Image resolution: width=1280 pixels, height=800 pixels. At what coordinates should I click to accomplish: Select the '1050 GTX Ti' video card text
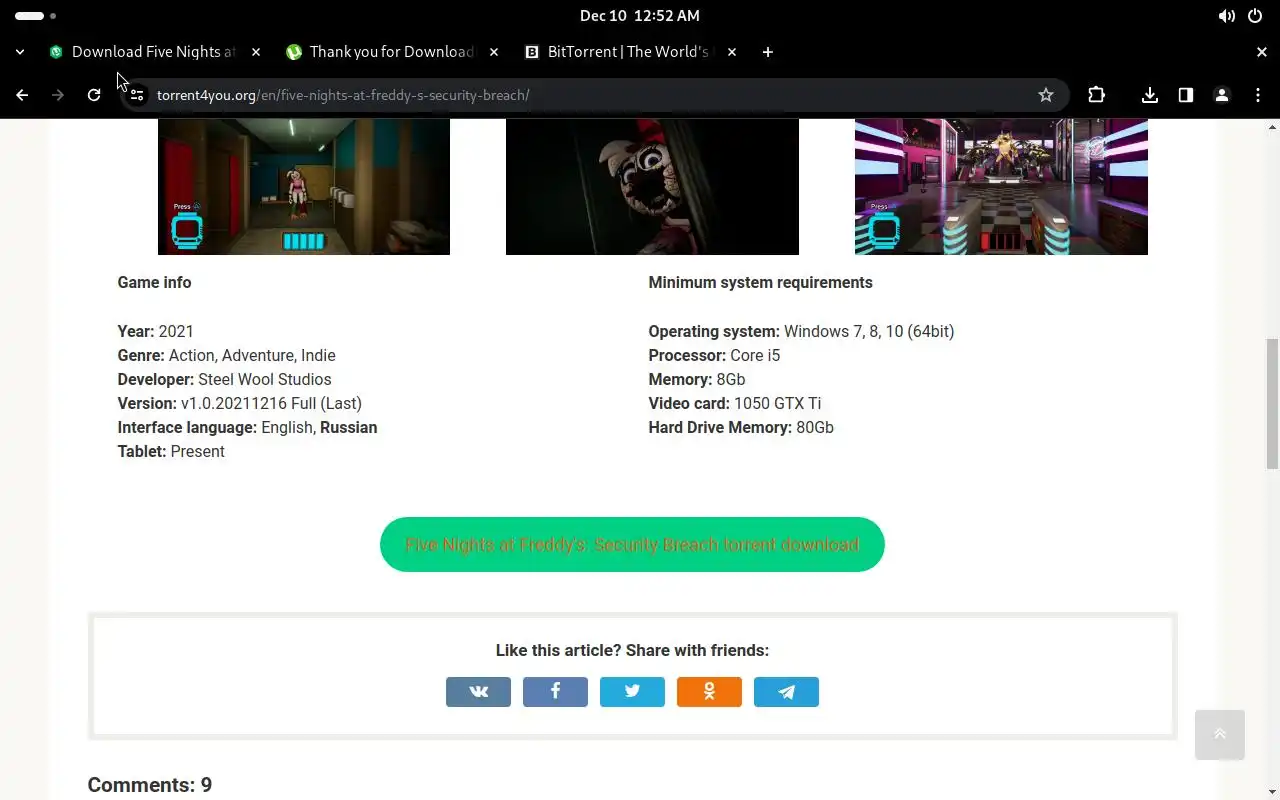click(777, 404)
